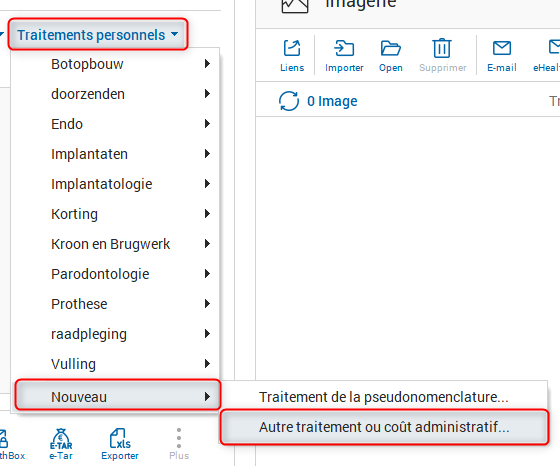The width and height of the screenshot is (560, 466).
Task: Click the e-Tar icon
Action: coord(61,439)
